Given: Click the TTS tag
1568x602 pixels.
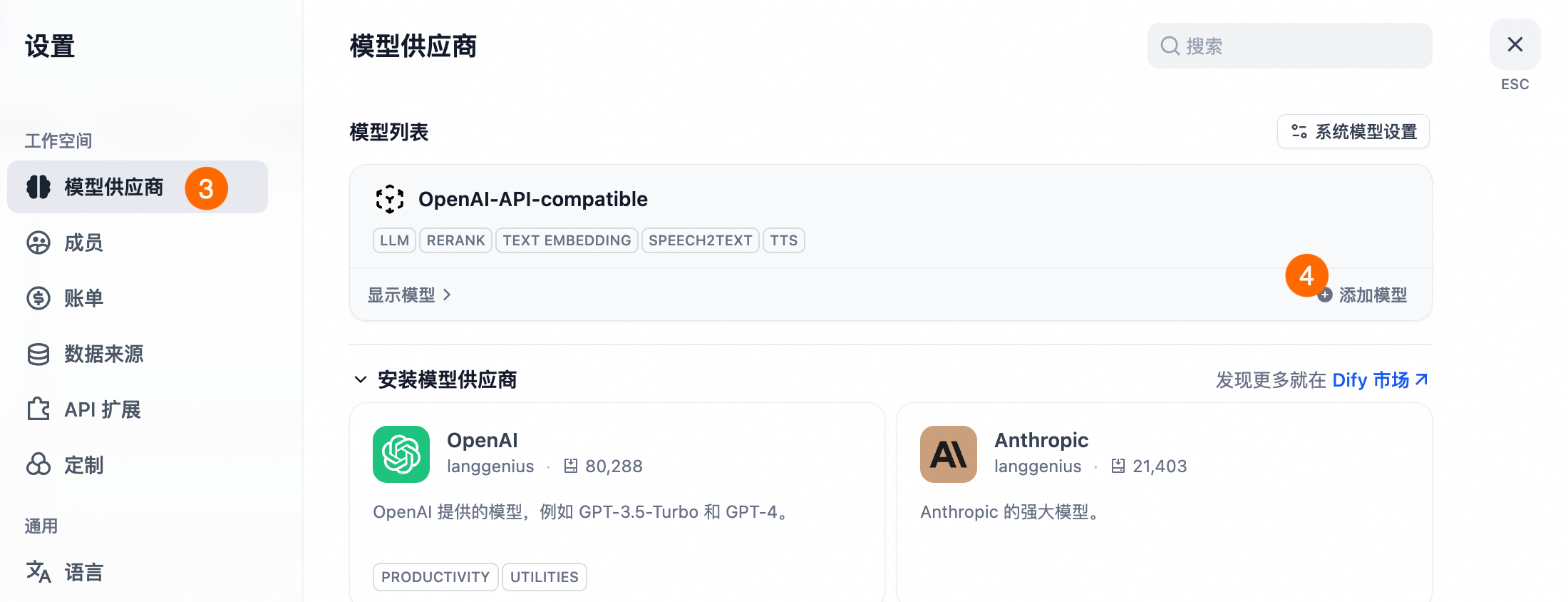Looking at the screenshot, I should [x=784, y=240].
